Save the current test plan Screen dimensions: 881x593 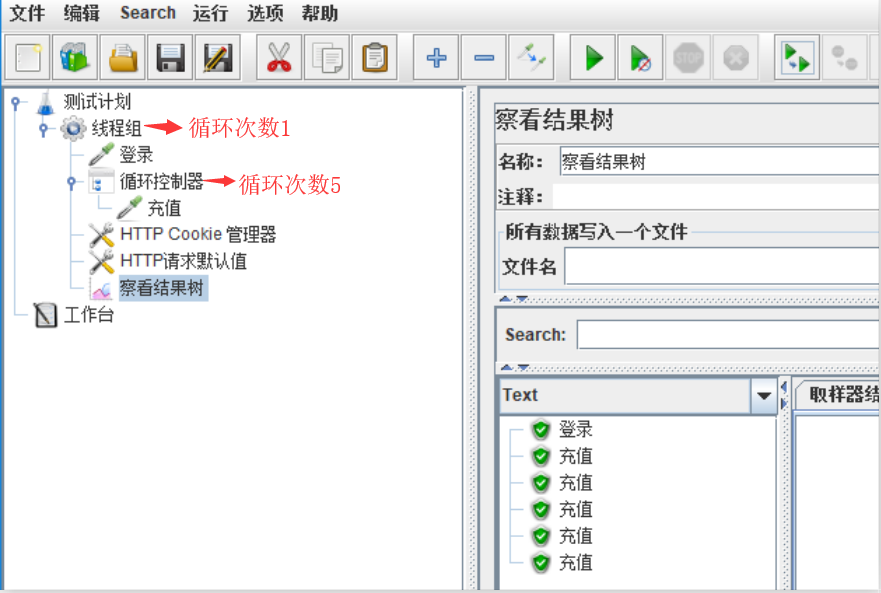(x=169, y=57)
